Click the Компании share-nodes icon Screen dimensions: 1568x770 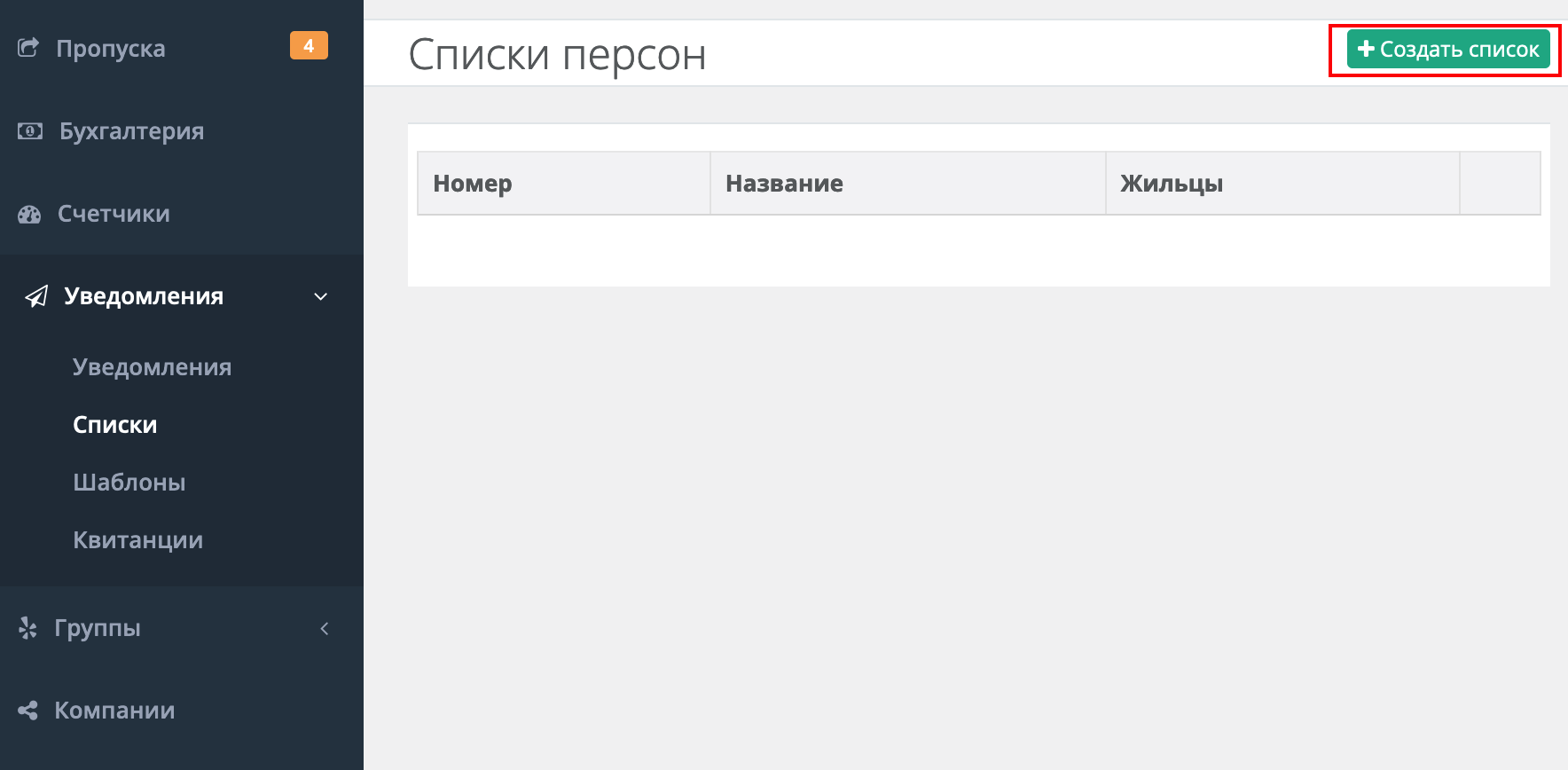coord(27,711)
